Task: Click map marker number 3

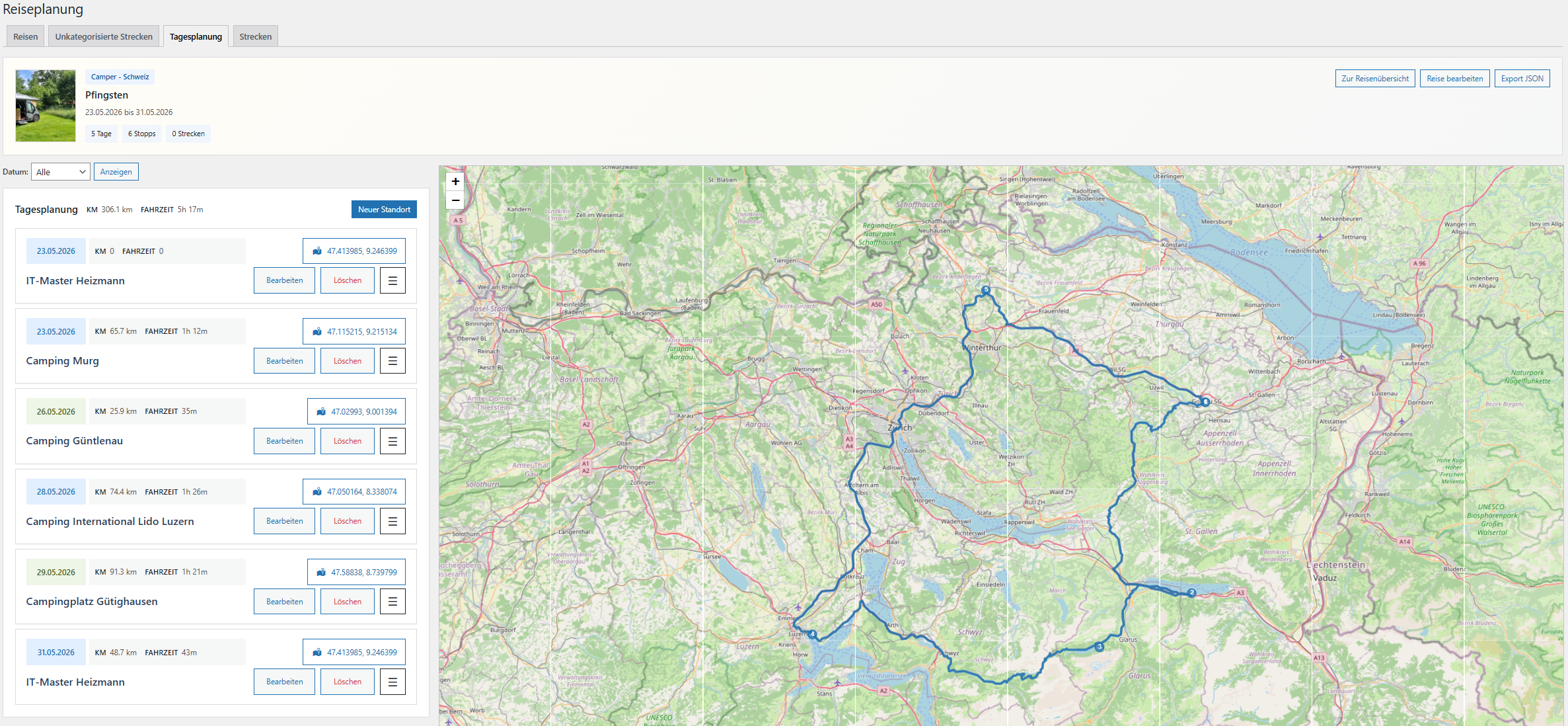Action: [1100, 647]
